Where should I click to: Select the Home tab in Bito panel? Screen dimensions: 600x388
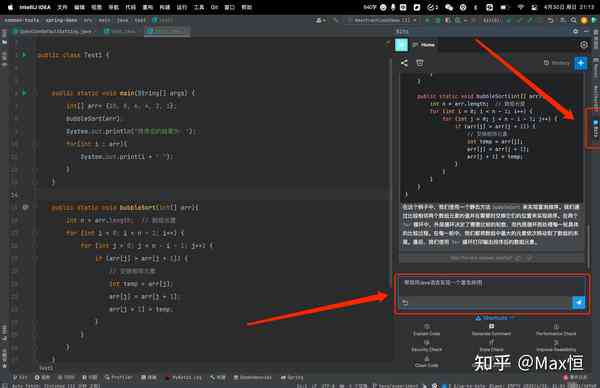click(x=424, y=45)
